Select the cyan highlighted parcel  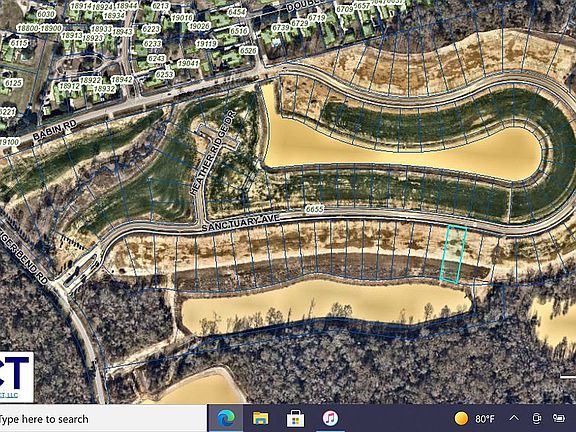pos(453,254)
